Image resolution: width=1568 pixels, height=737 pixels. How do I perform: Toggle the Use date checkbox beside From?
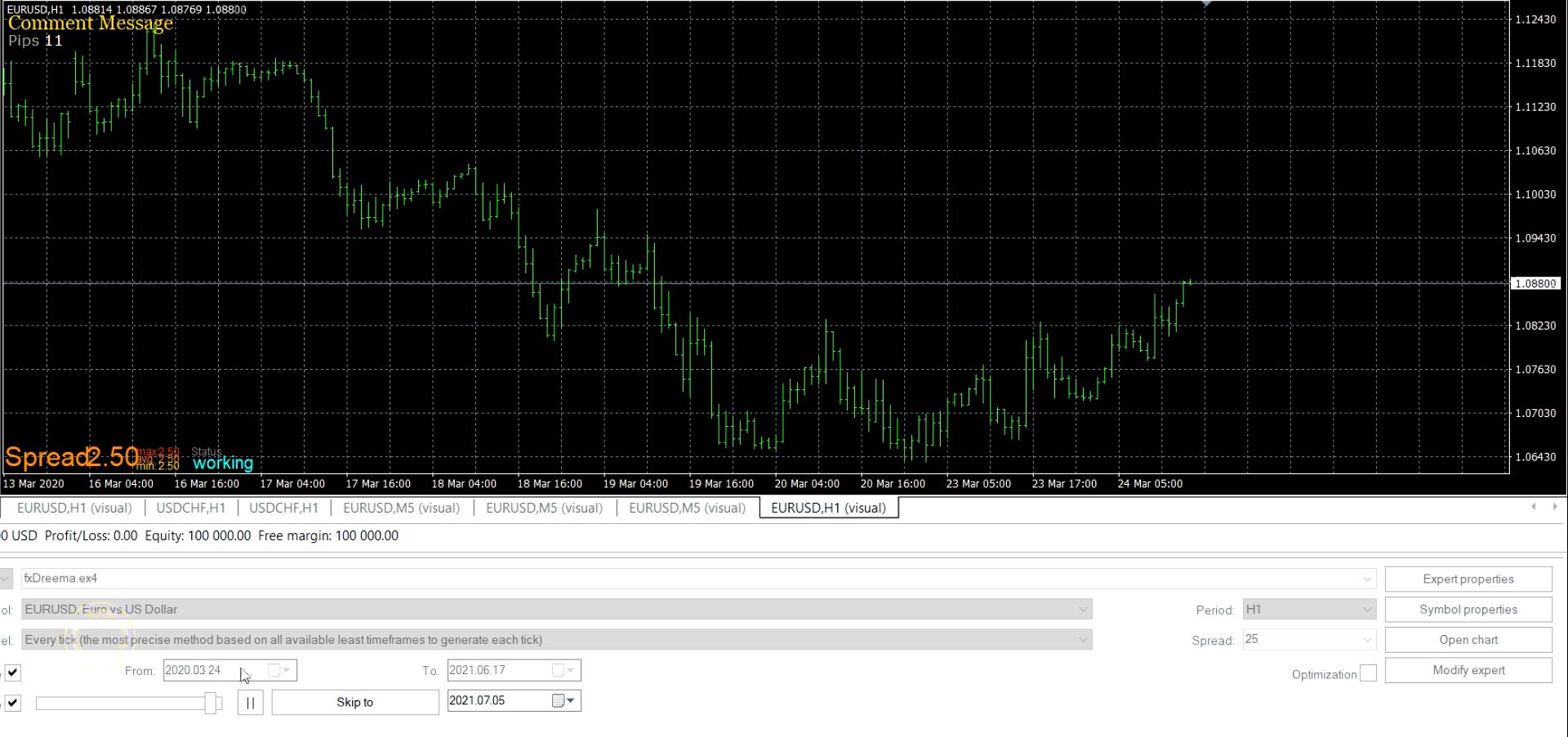pos(13,673)
